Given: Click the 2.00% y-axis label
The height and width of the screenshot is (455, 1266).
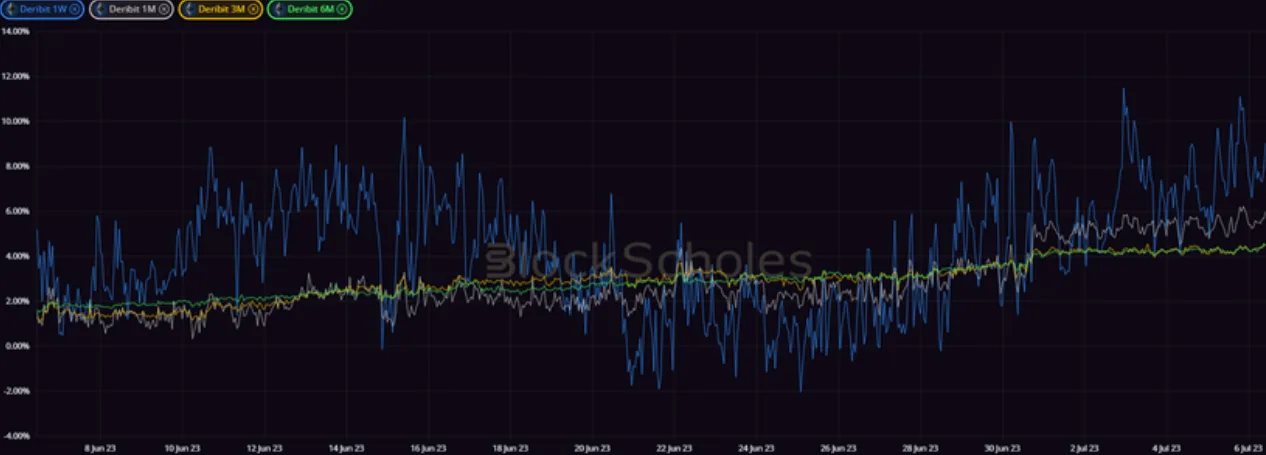Looking at the screenshot, I should click(16, 301).
